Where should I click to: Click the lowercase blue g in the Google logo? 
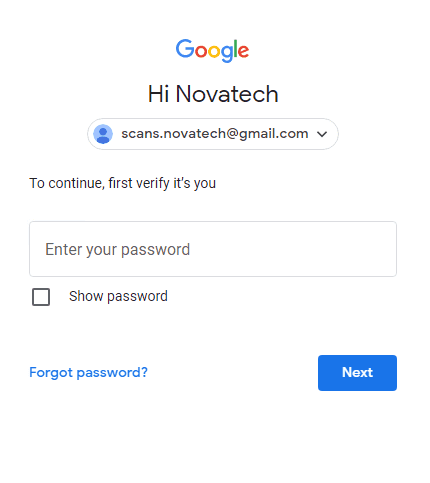point(227,54)
